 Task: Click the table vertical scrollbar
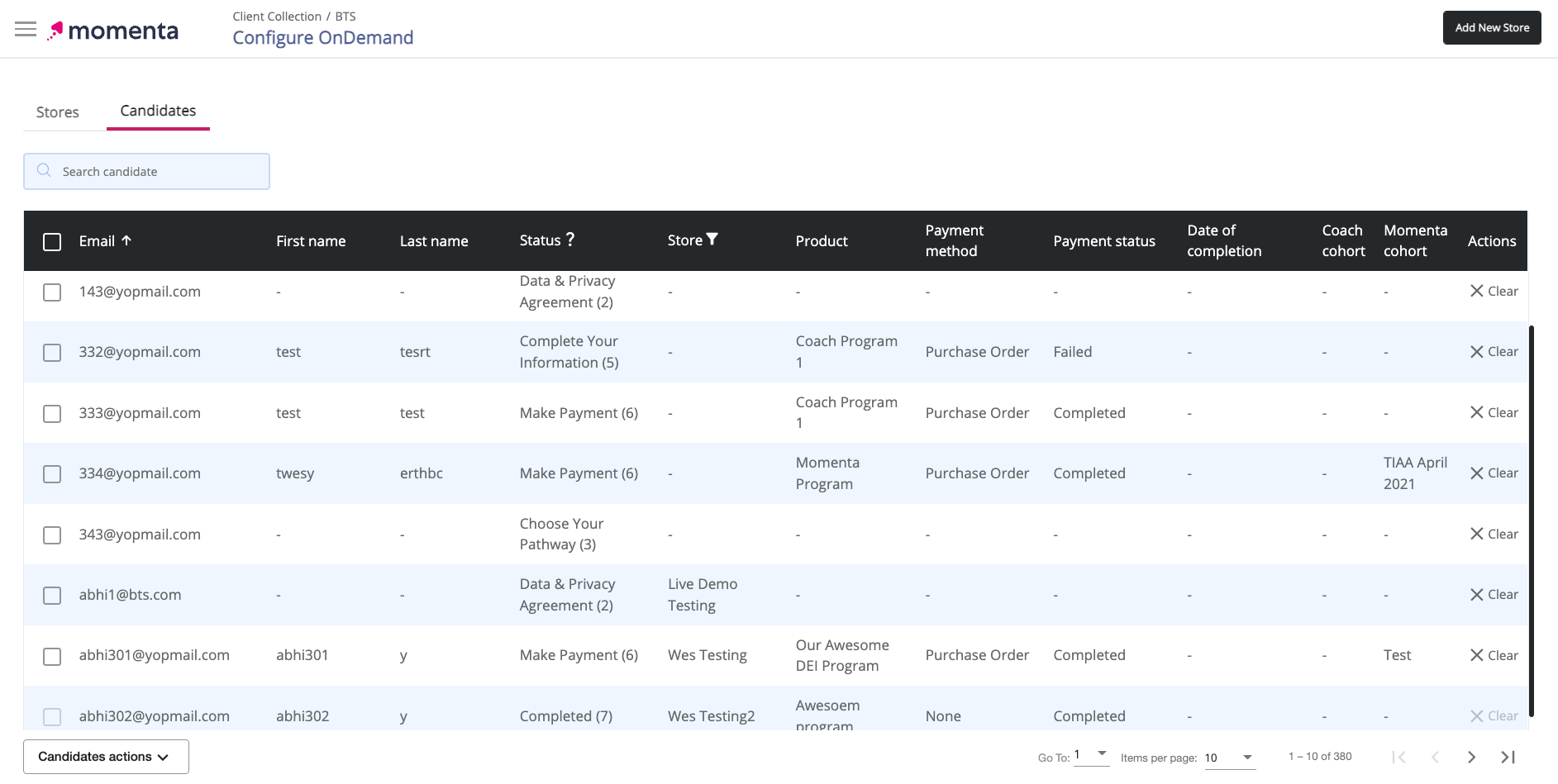pos(1532,520)
